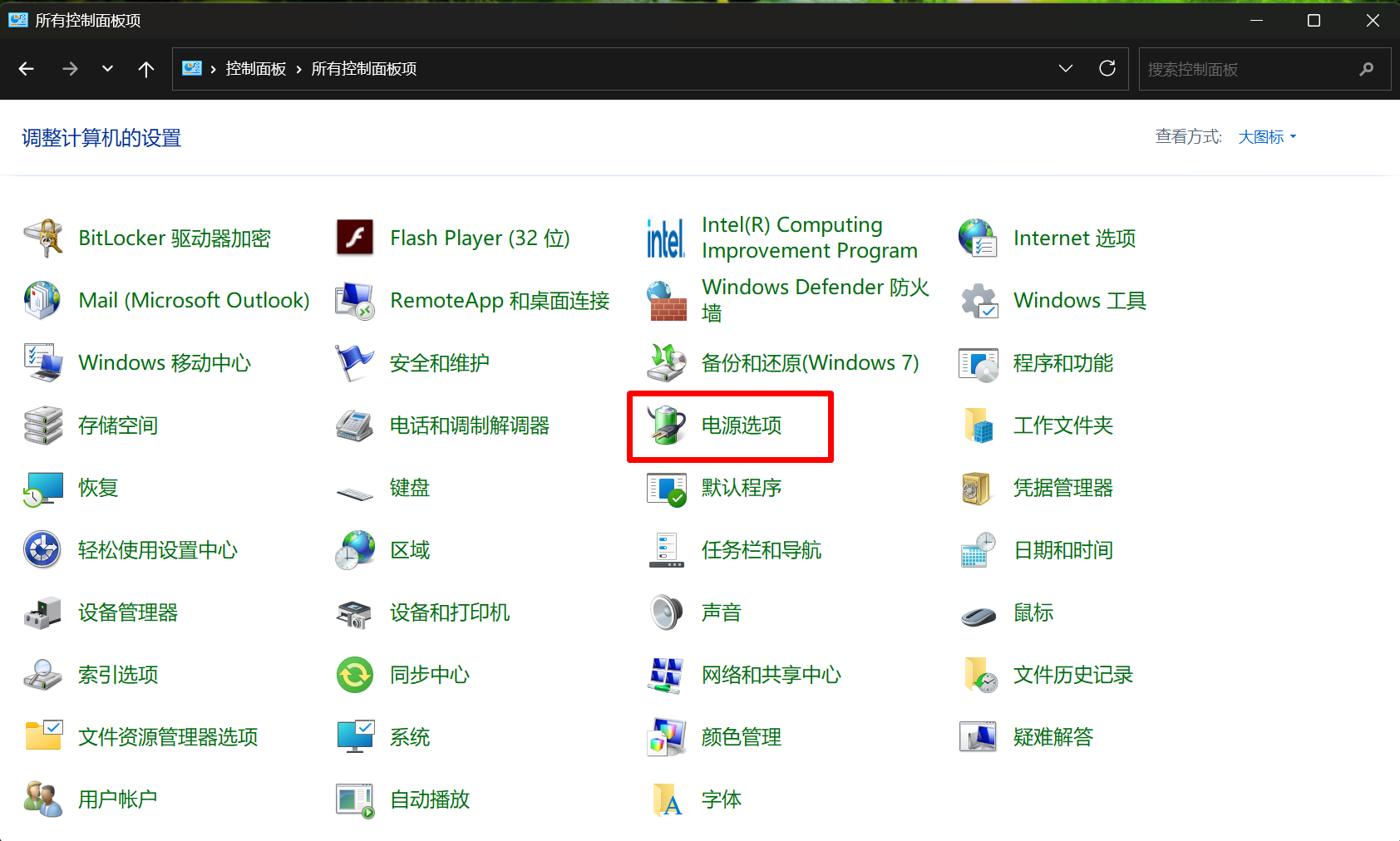The height and width of the screenshot is (841, 1400).
Task: Click the 系统 monitor icon
Action: coord(355,737)
